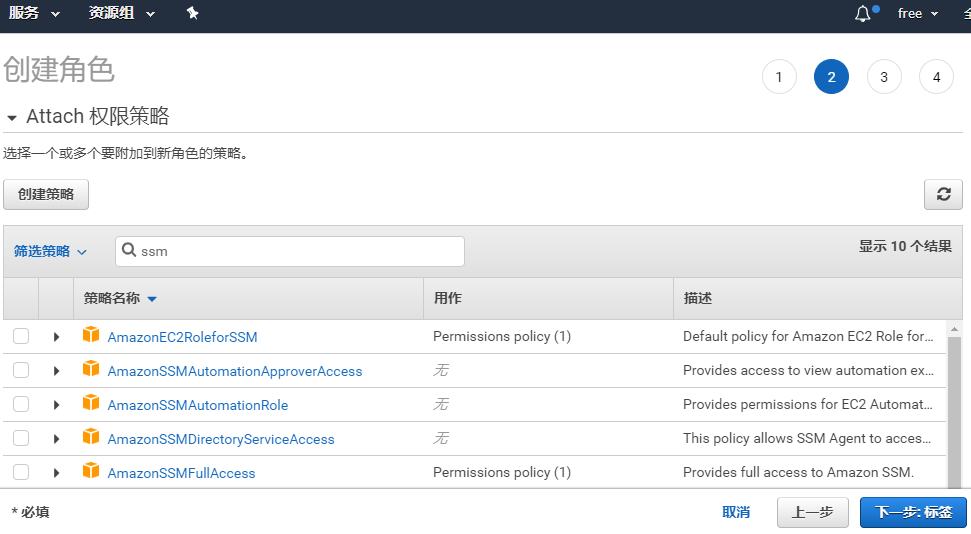This screenshot has width=971, height=534.
Task: Check the AmazonEC2RoleforSSM checkbox
Action: 21,336
